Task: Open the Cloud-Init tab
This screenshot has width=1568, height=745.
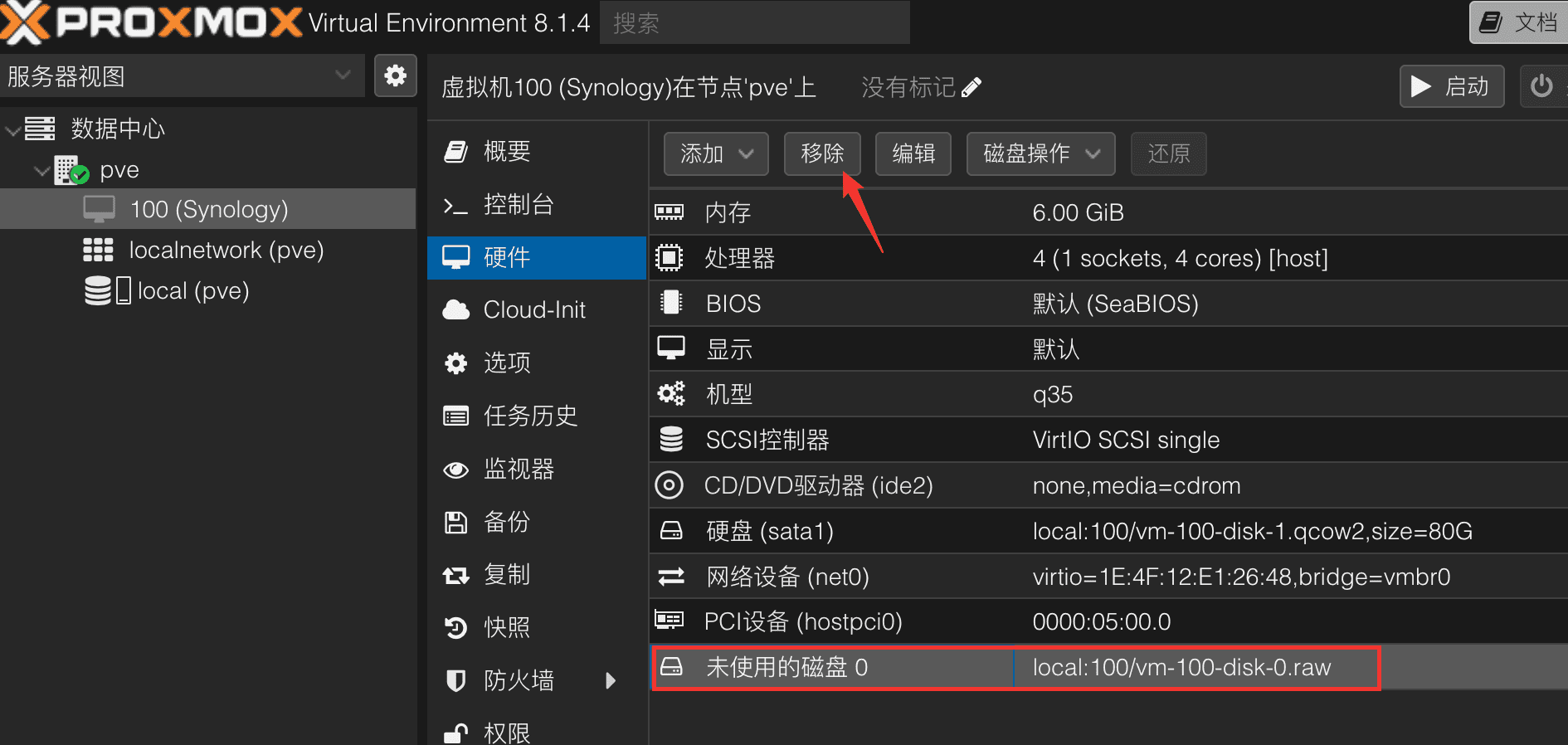Action: (x=537, y=309)
